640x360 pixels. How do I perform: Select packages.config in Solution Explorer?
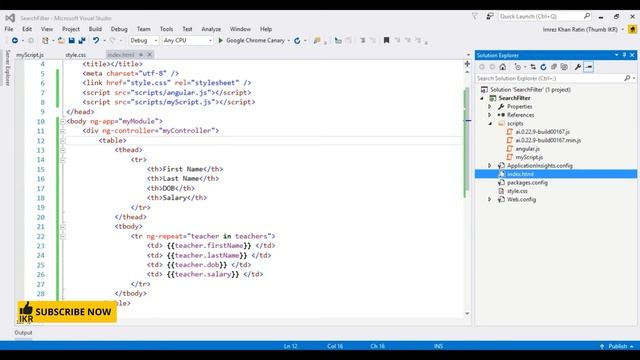click(x=527, y=182)
